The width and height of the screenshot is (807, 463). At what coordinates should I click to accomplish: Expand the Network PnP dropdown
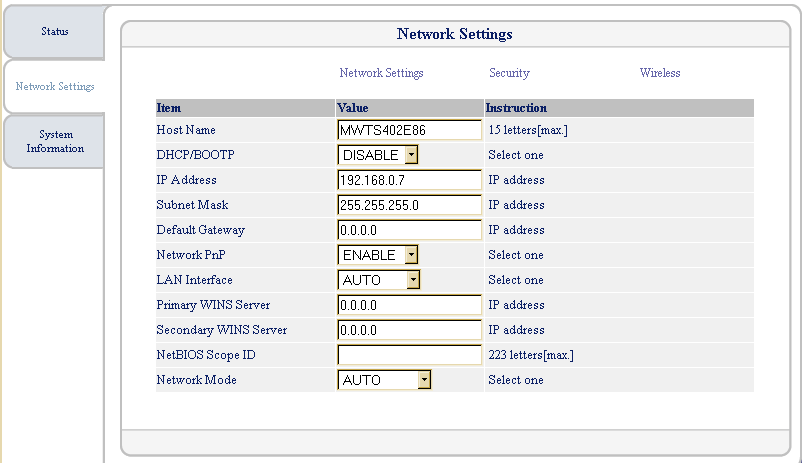pyautogui.click(x=378, y=255)
